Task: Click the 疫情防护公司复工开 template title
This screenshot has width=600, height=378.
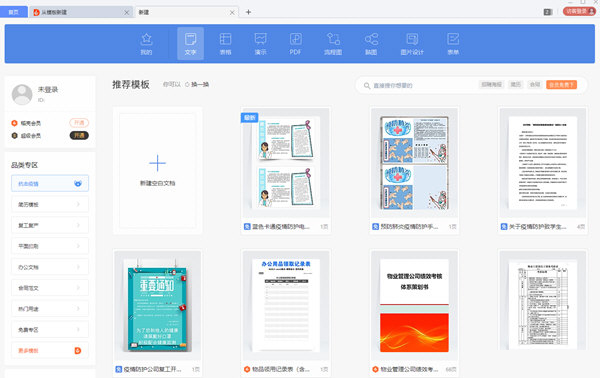Action: (153, 369)
